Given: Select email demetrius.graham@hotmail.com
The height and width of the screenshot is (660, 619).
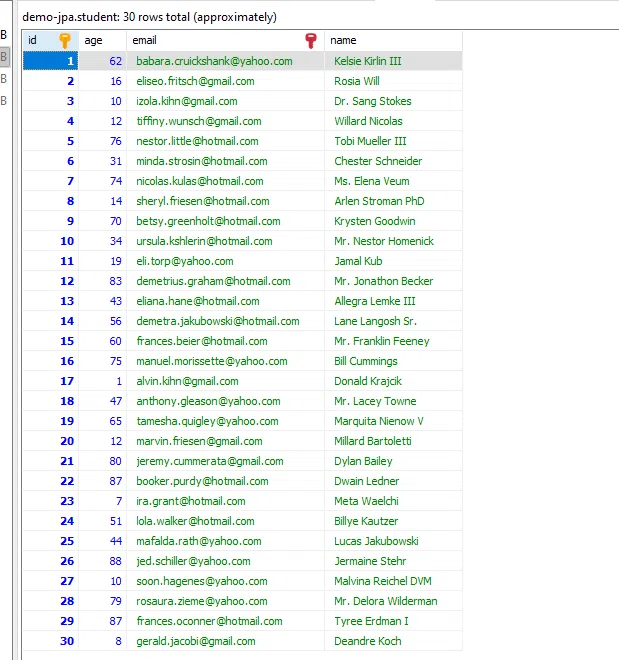Looking at the screenshot, I should 213,281.
